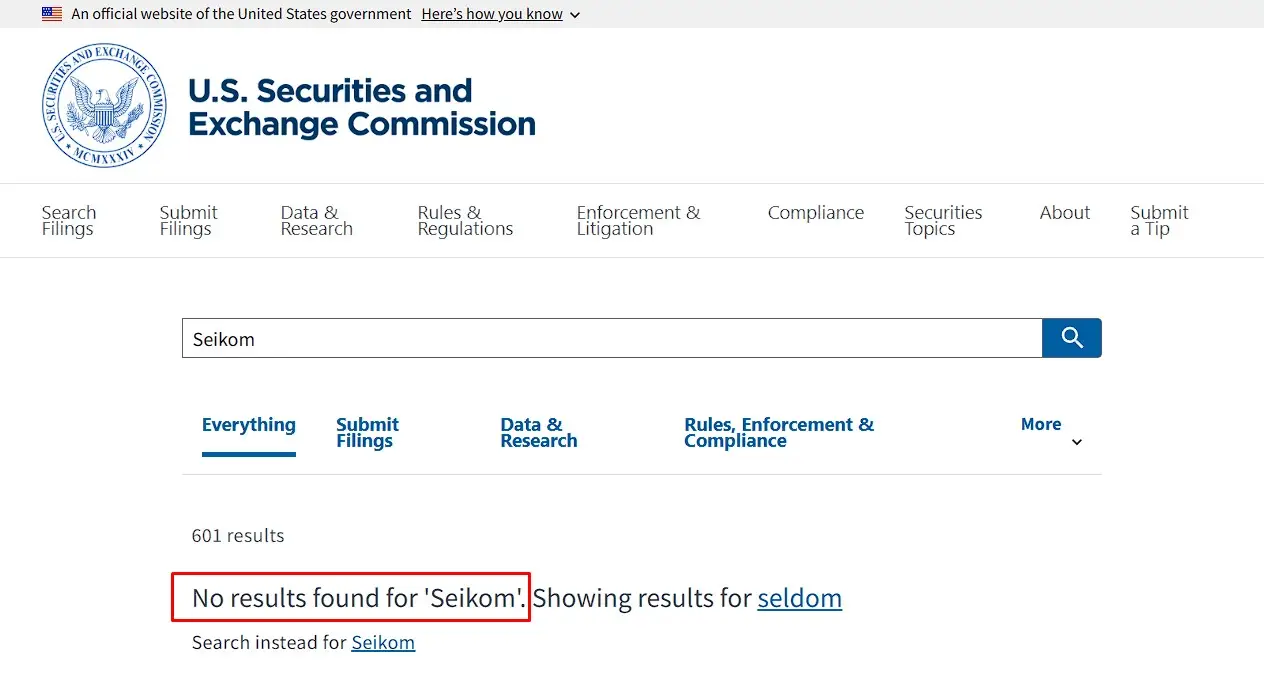
Task: Click "Seikom" to search instead
Action: [x=384, y=643]
